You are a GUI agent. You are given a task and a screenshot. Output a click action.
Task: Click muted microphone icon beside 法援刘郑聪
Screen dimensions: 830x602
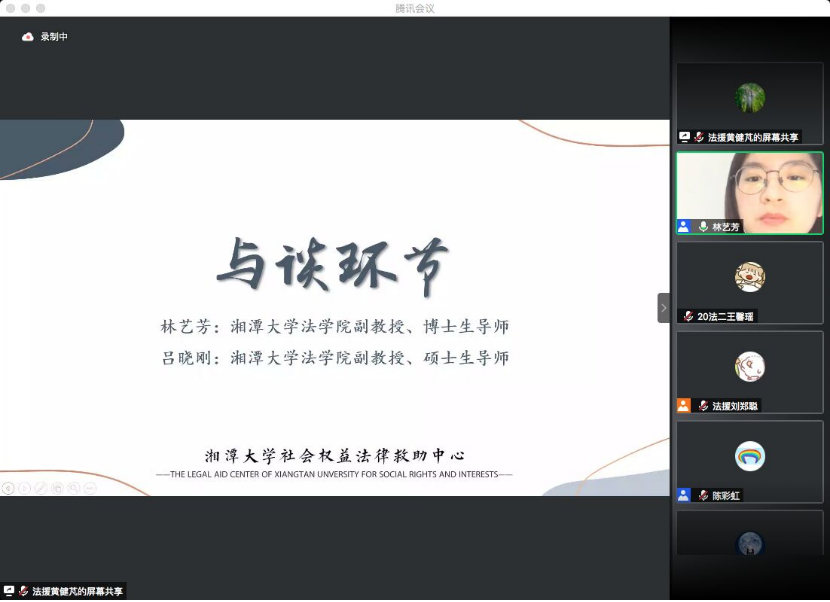point(703,406)
